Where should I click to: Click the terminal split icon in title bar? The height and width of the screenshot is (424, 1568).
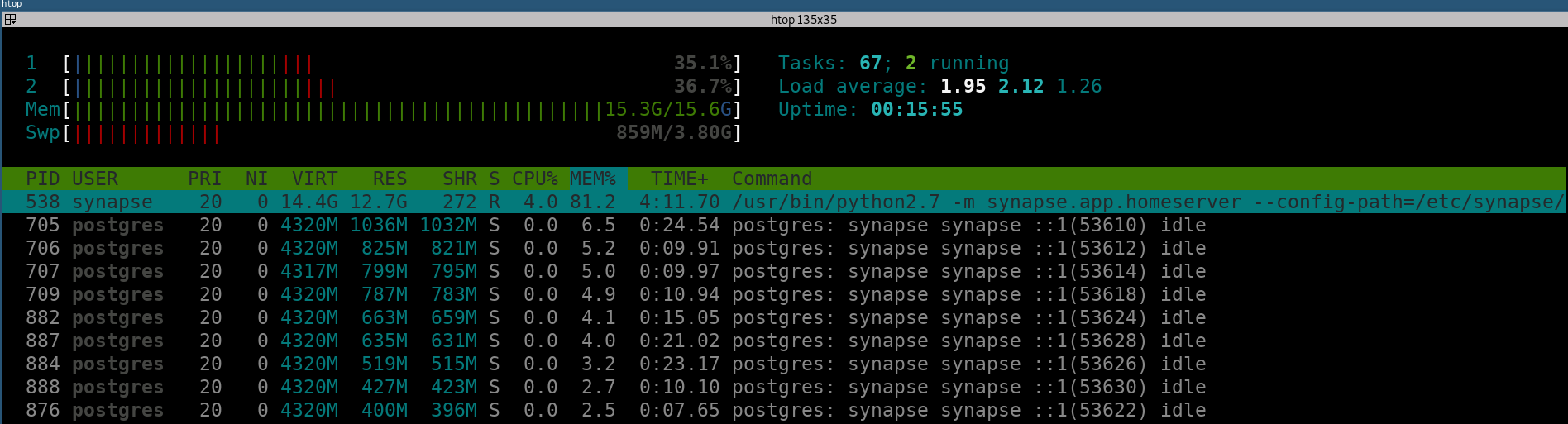(x=10, y=19)
